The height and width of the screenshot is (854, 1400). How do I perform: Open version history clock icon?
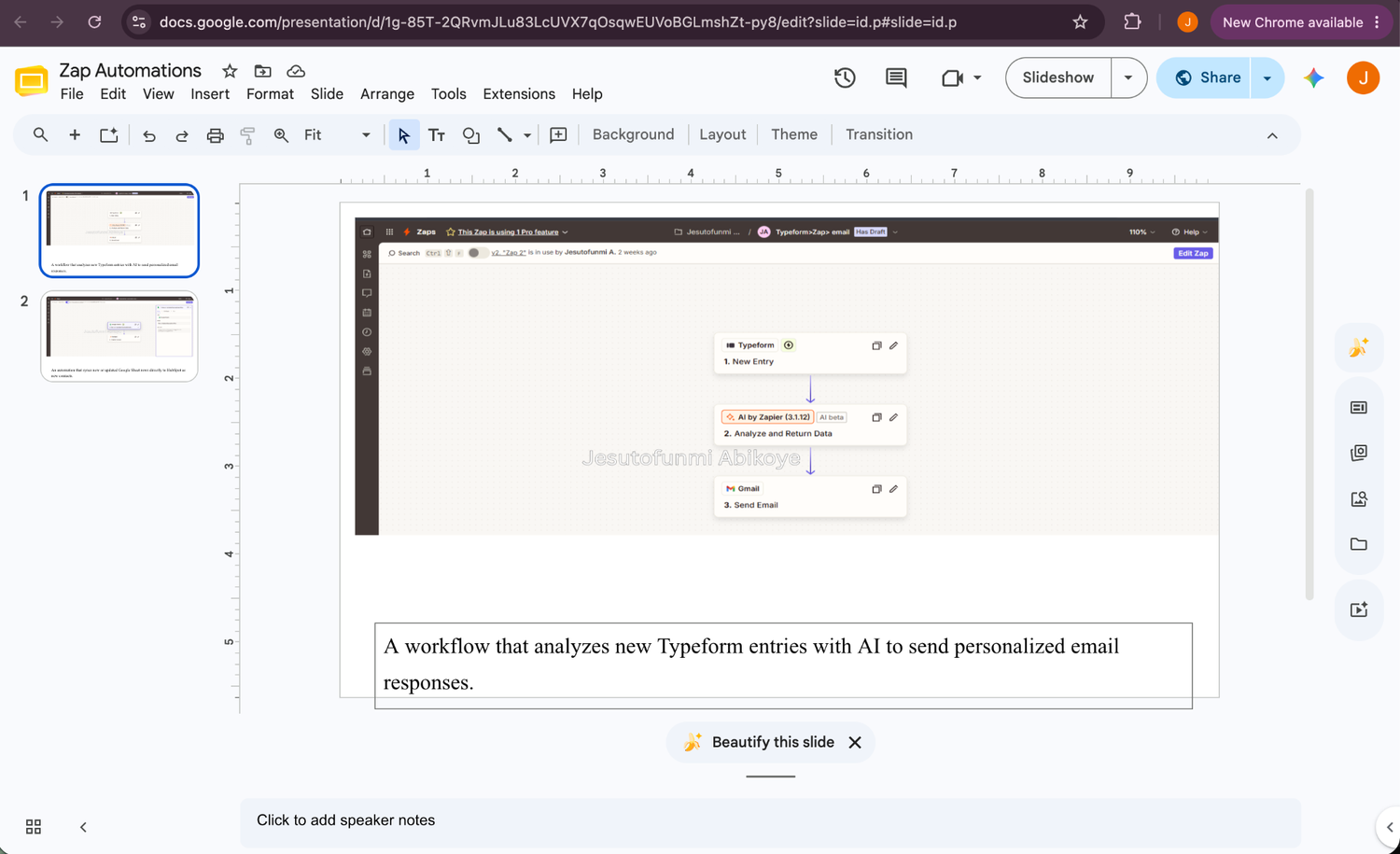(x=845, y=77)
